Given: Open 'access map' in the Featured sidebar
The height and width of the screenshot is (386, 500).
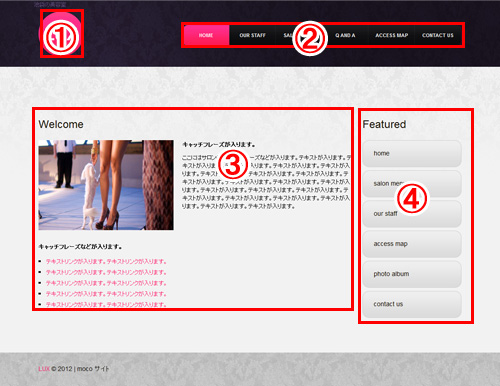Looking at the screenshot, I should [412, 244].
